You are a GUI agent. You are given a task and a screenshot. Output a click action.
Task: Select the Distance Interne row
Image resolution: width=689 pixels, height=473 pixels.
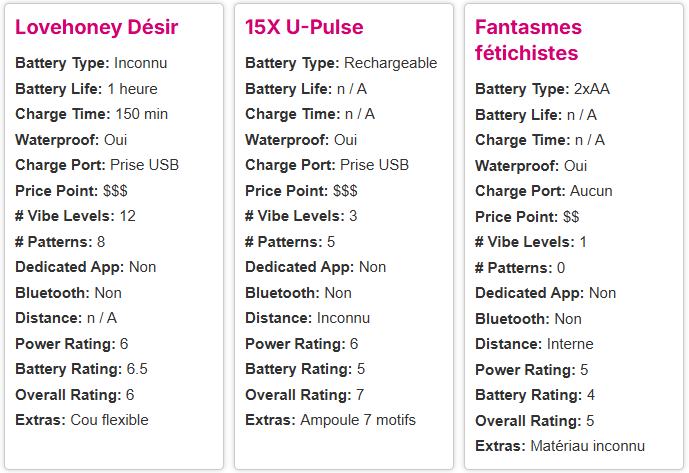pos(534,344)
